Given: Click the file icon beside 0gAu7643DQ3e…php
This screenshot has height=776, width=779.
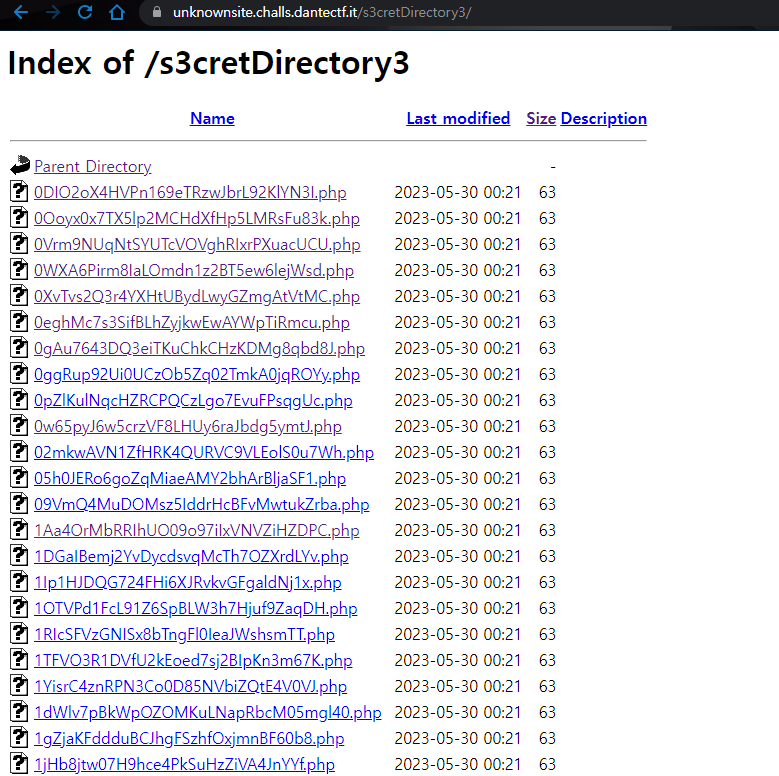Looking at the screenshot, I should point(19,347).
